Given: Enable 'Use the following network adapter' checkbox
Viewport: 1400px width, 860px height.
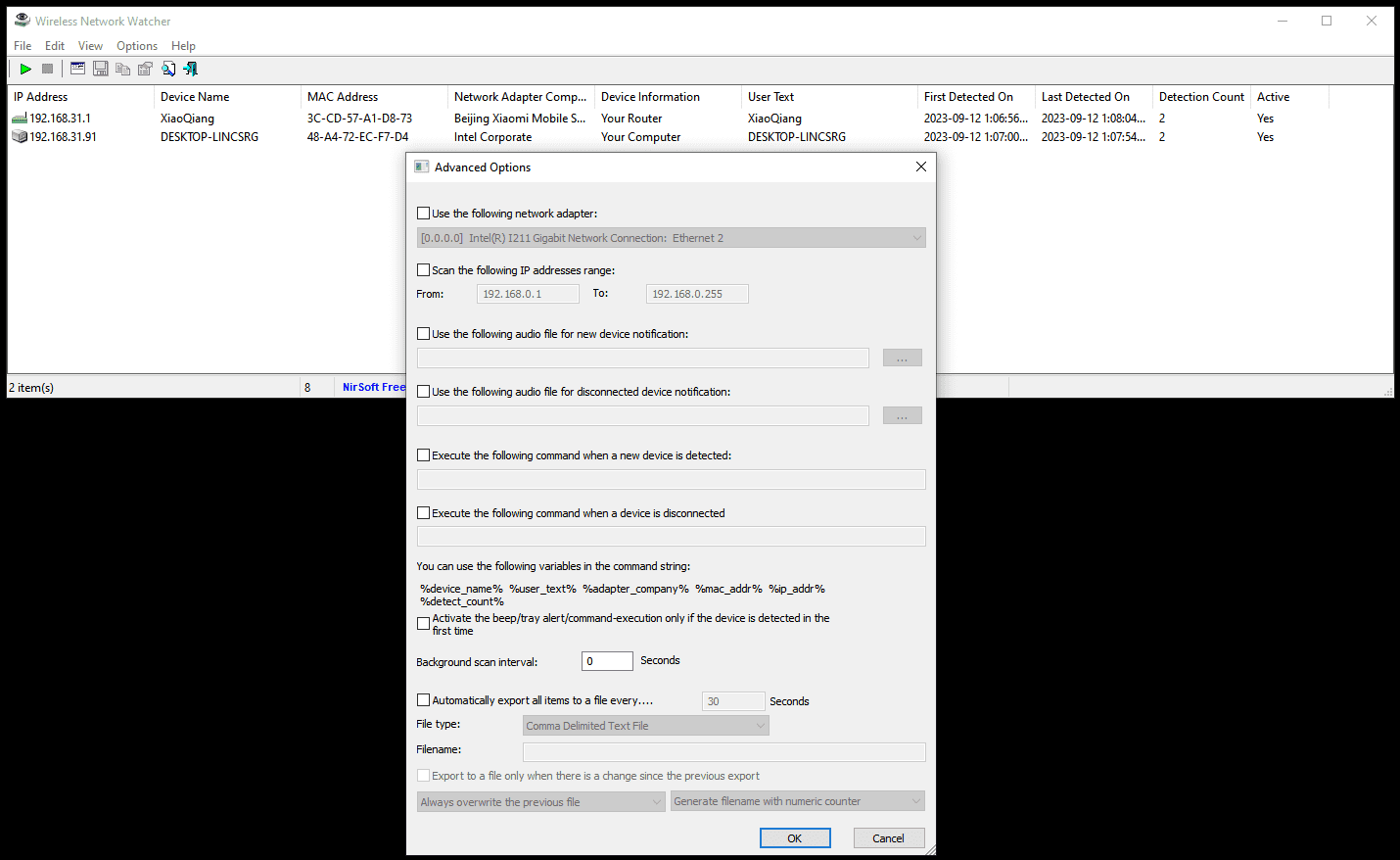Looking at the screenshot, I should coord(424,213).
